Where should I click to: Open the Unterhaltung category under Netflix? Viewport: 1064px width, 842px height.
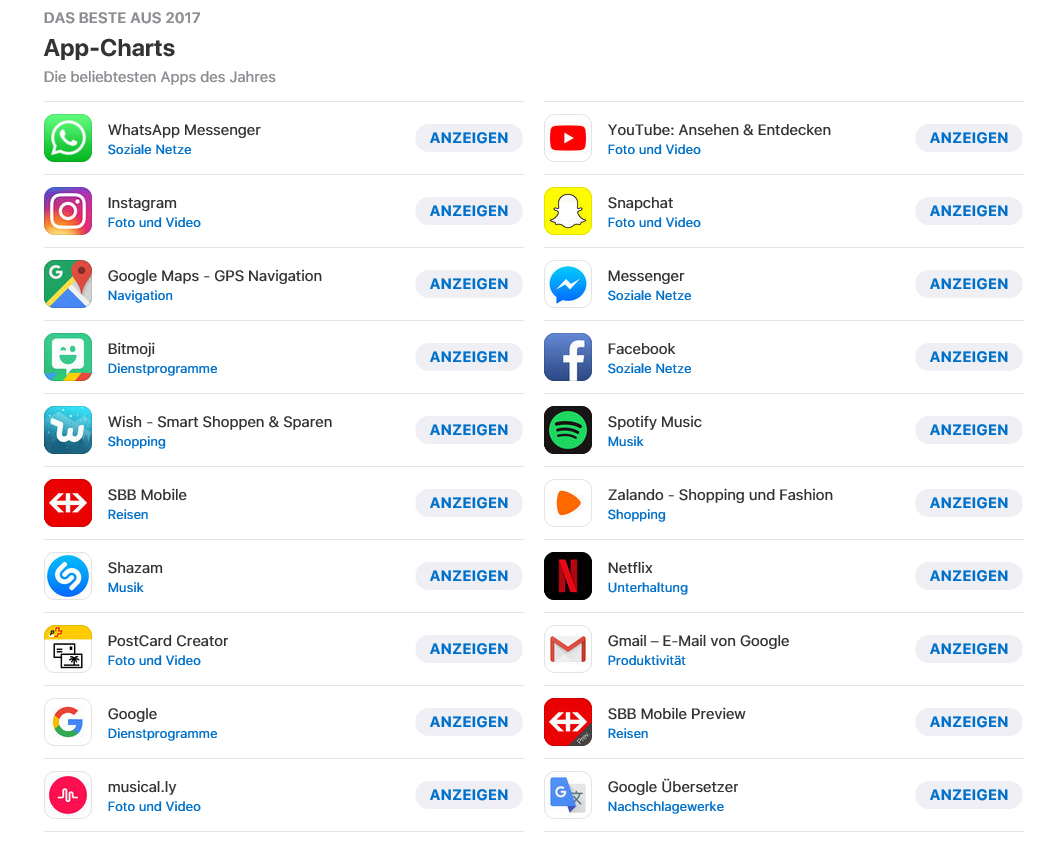(647, 588)
